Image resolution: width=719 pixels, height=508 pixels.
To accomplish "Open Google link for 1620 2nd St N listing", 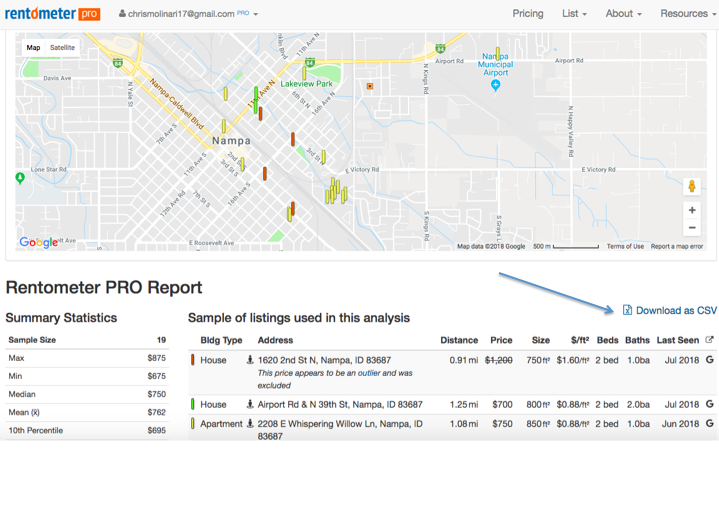I will (709, 360).
